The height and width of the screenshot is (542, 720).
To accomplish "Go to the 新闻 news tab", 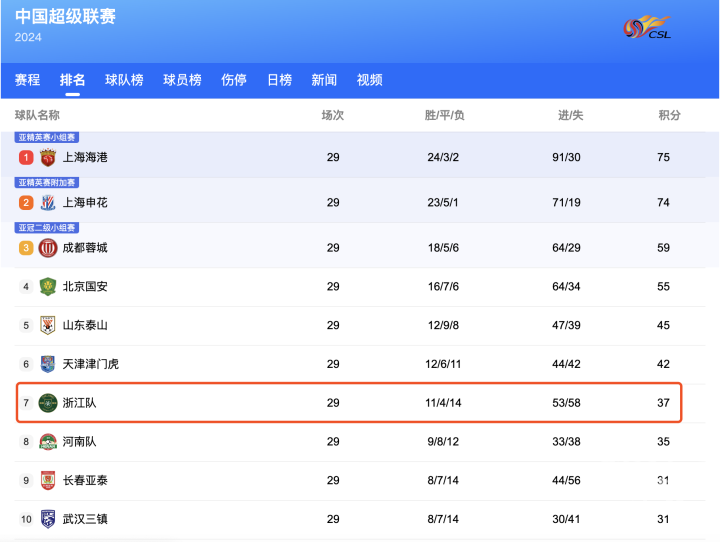I will [x=324, y=80].
